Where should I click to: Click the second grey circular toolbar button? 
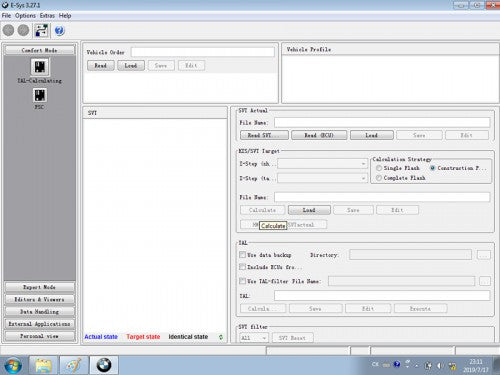pyautogui.click(x=23, y=31)
